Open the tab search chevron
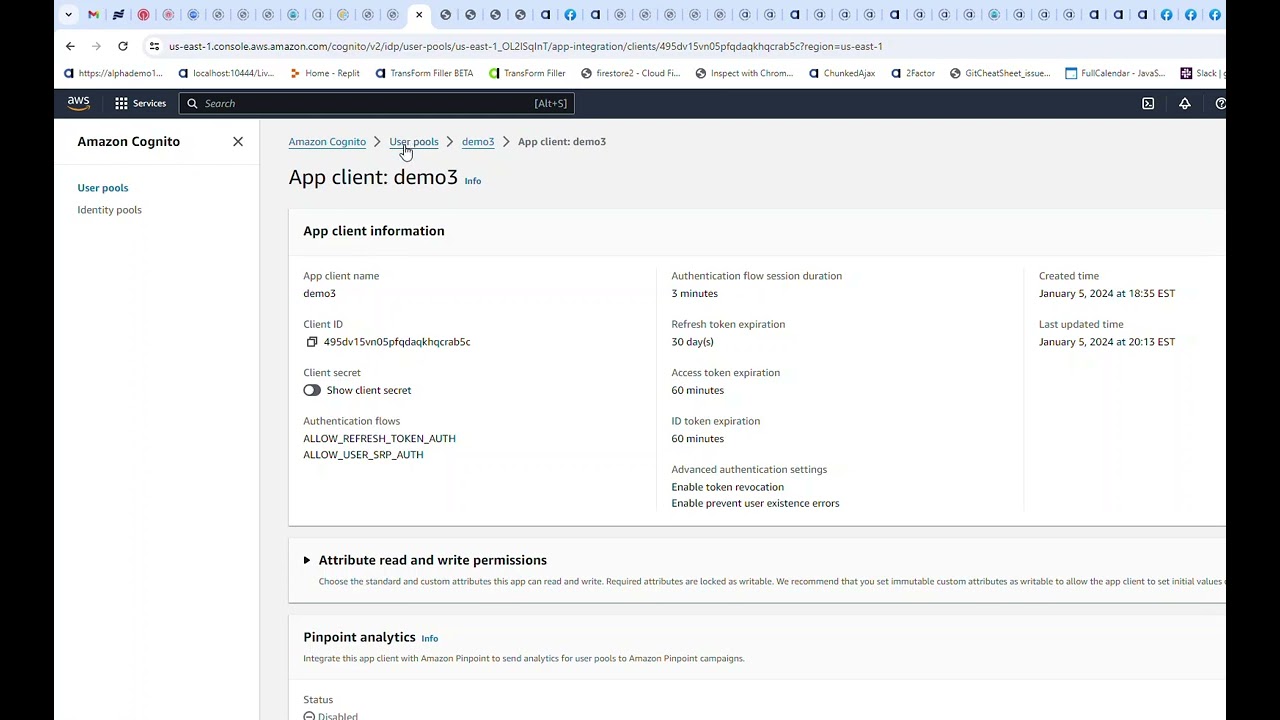 [x=68, y=15]
